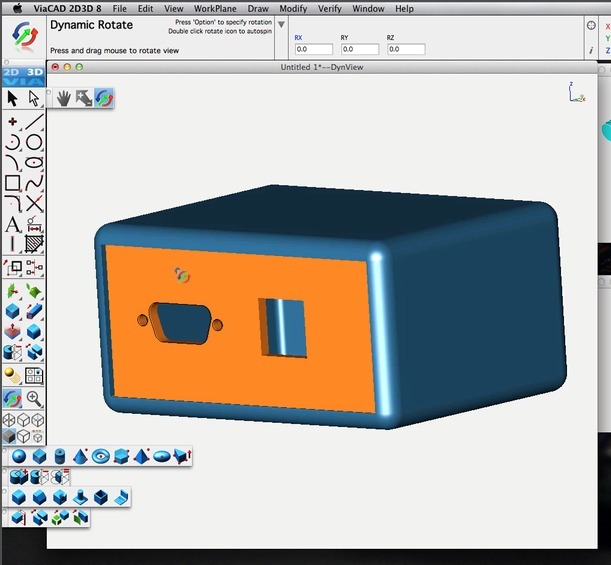Create an Ellipsoid primitive

coord(161,456)
